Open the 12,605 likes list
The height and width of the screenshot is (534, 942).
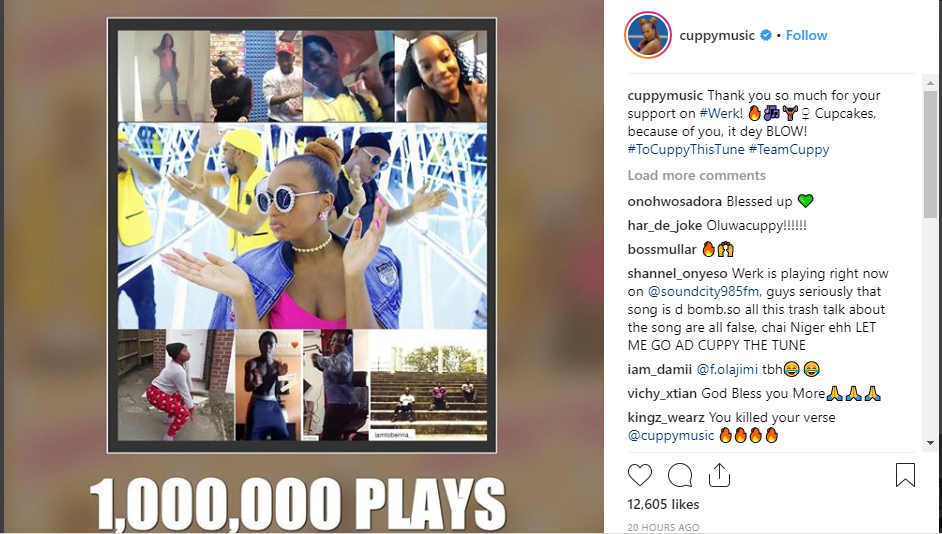point(663,505)
